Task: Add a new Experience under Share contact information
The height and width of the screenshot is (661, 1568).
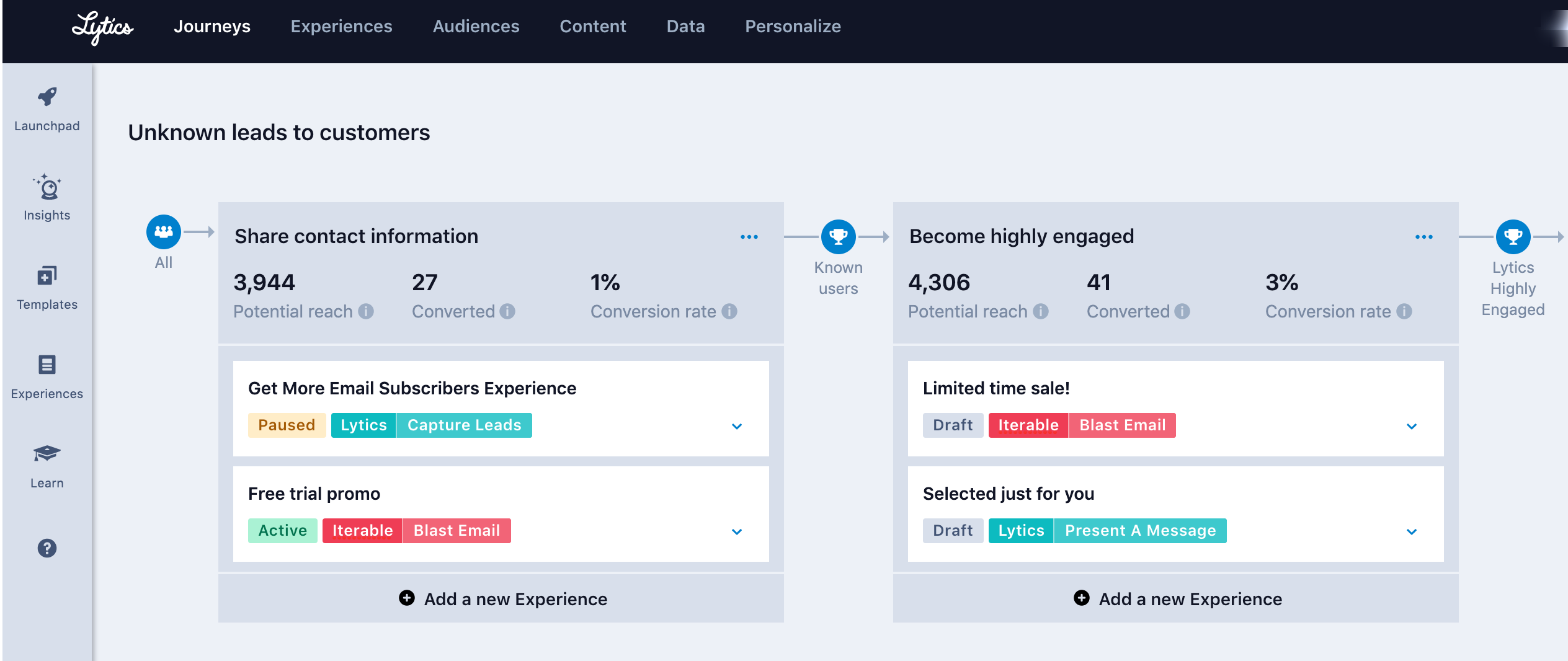Action: [x=502, y=599]
